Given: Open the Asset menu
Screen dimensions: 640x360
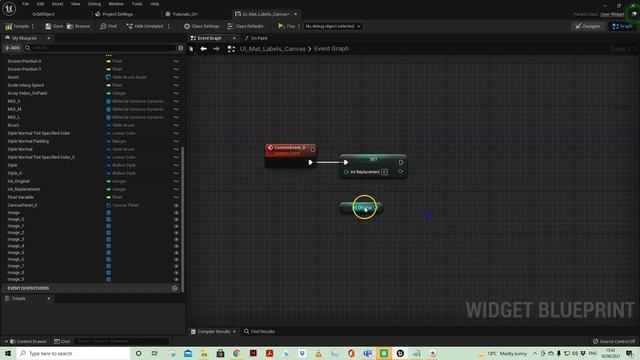Looking at the screenshot, I should pyautogui.click(x=58, y=4).
